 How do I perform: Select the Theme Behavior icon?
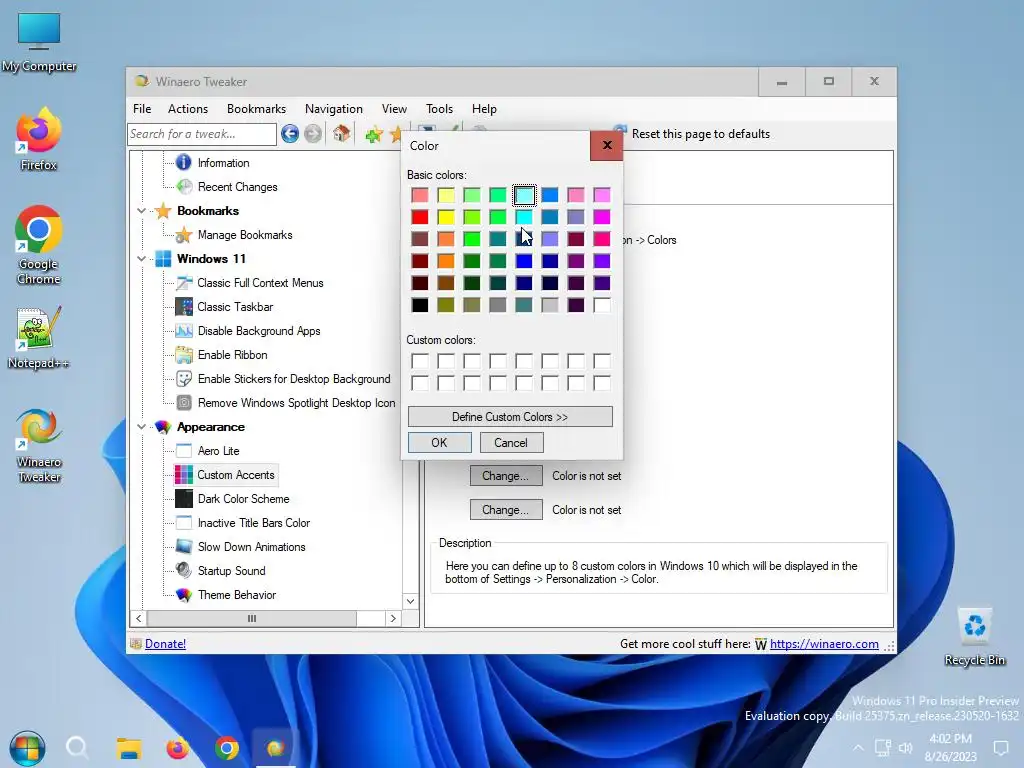click(184, 595)
